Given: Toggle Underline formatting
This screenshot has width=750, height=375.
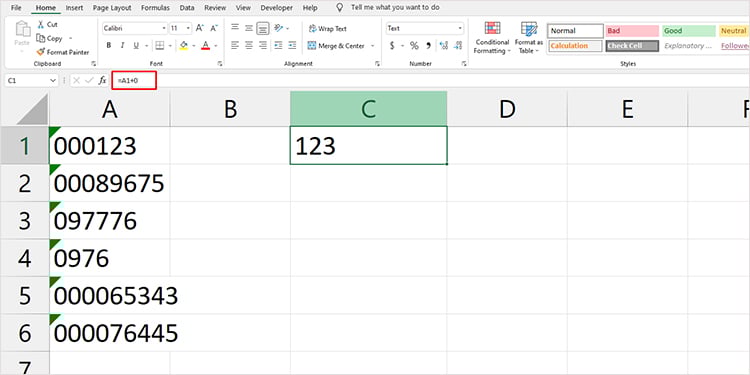Looking at the screenshot, I should point(135,46).
